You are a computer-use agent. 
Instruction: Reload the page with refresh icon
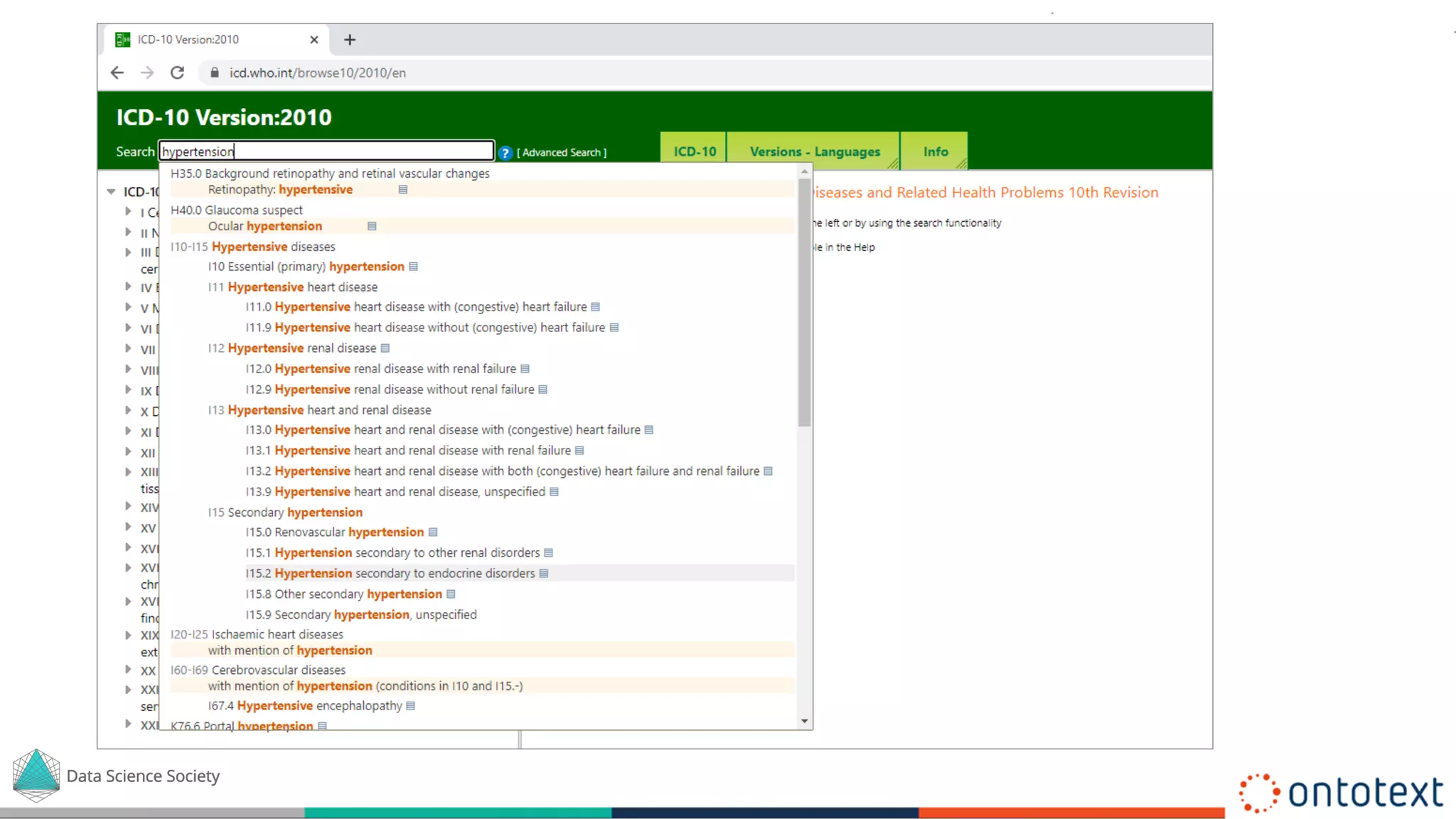tap(177, 73)
